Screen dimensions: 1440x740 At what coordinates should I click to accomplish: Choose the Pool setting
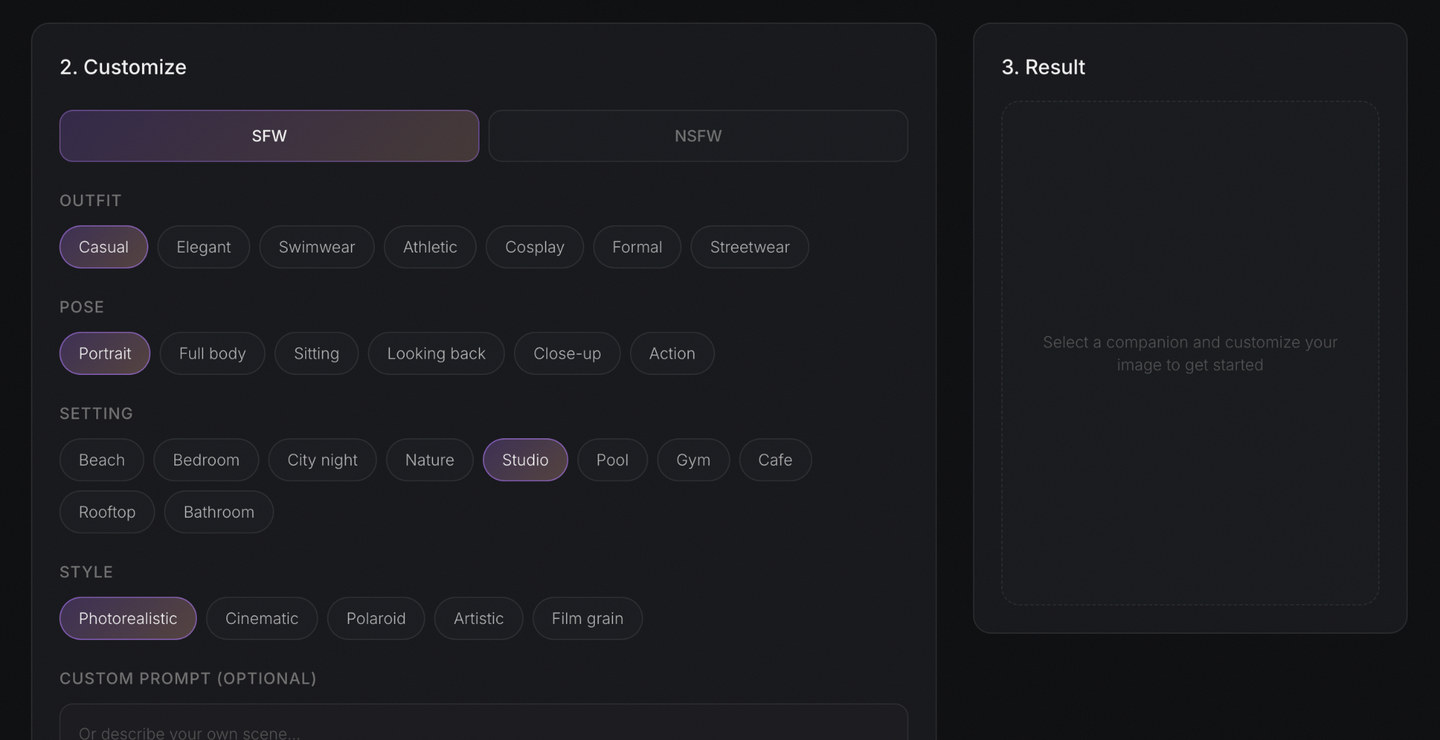coord(612,460)
